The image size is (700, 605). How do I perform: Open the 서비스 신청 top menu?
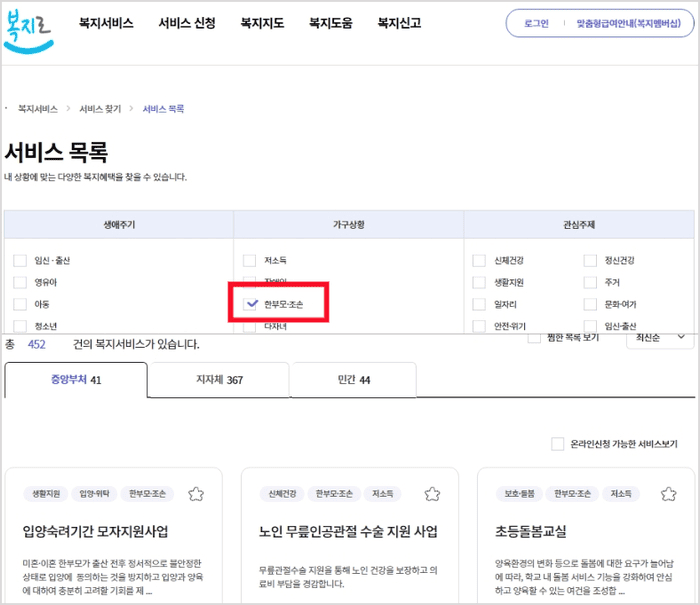coord(187,23)
